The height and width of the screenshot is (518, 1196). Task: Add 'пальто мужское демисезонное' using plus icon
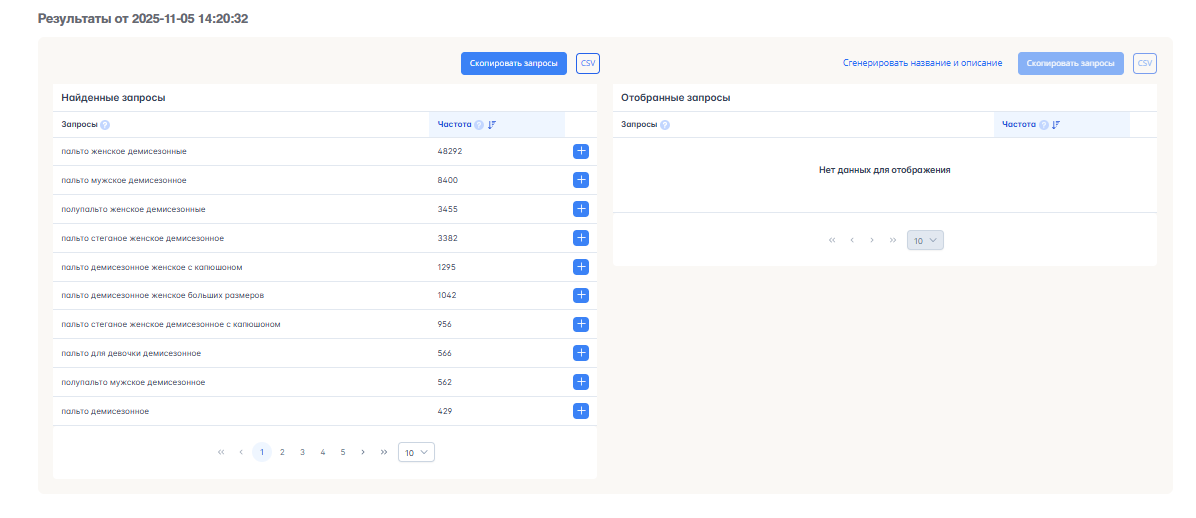tap(581, 180)
